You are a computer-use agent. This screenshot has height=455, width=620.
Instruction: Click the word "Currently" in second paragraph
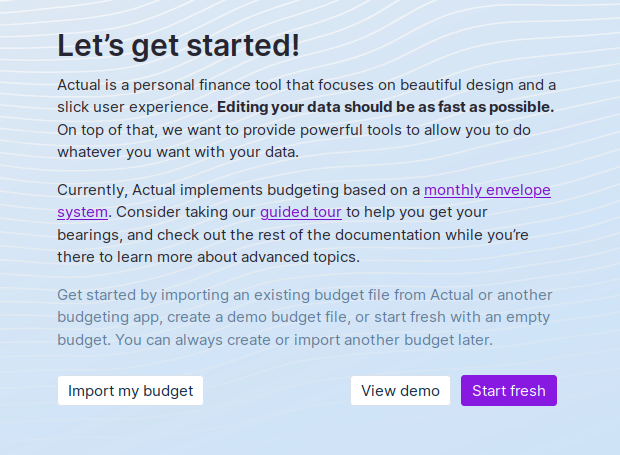[x=92, y=190]
